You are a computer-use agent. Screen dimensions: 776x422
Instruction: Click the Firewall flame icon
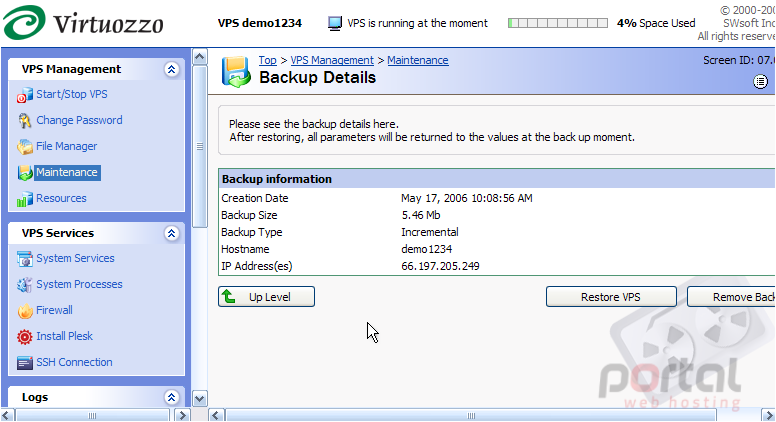[25, 310]
